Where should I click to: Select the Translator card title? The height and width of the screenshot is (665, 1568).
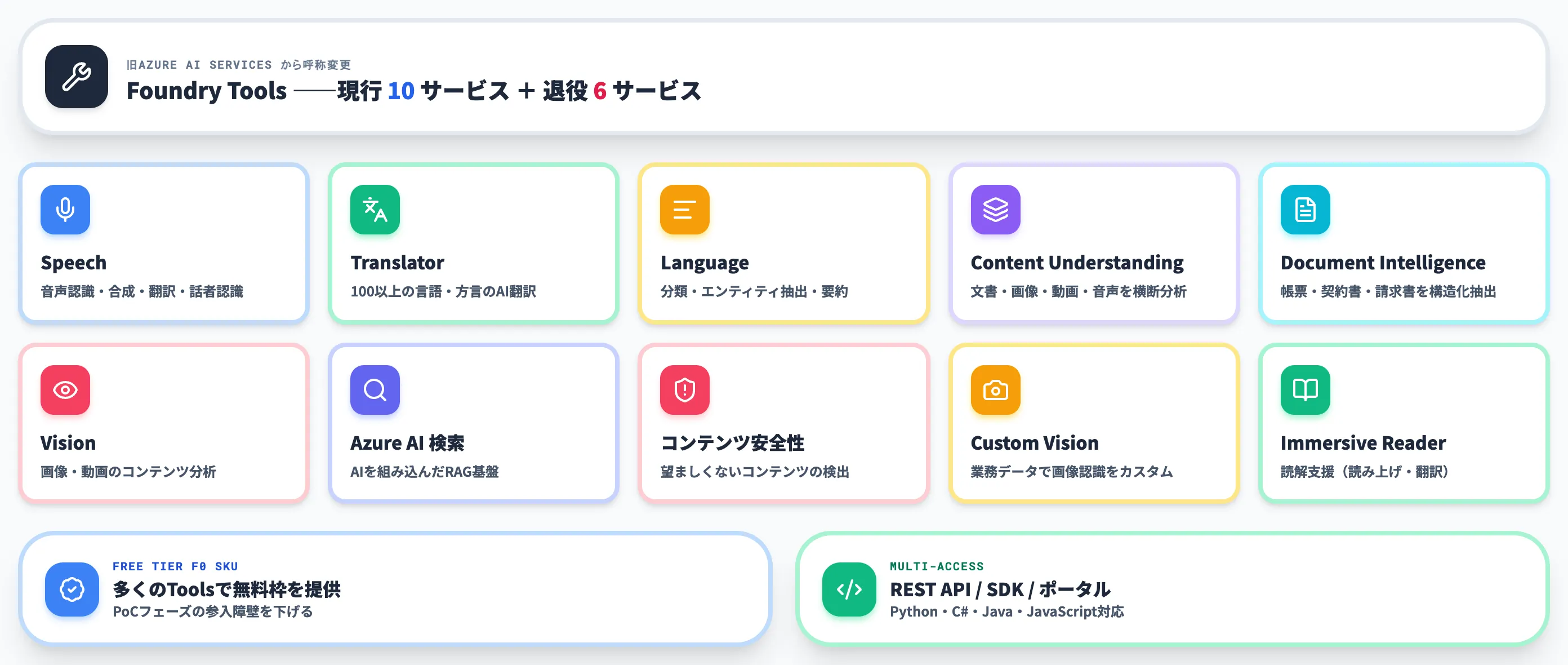(397, 263)
